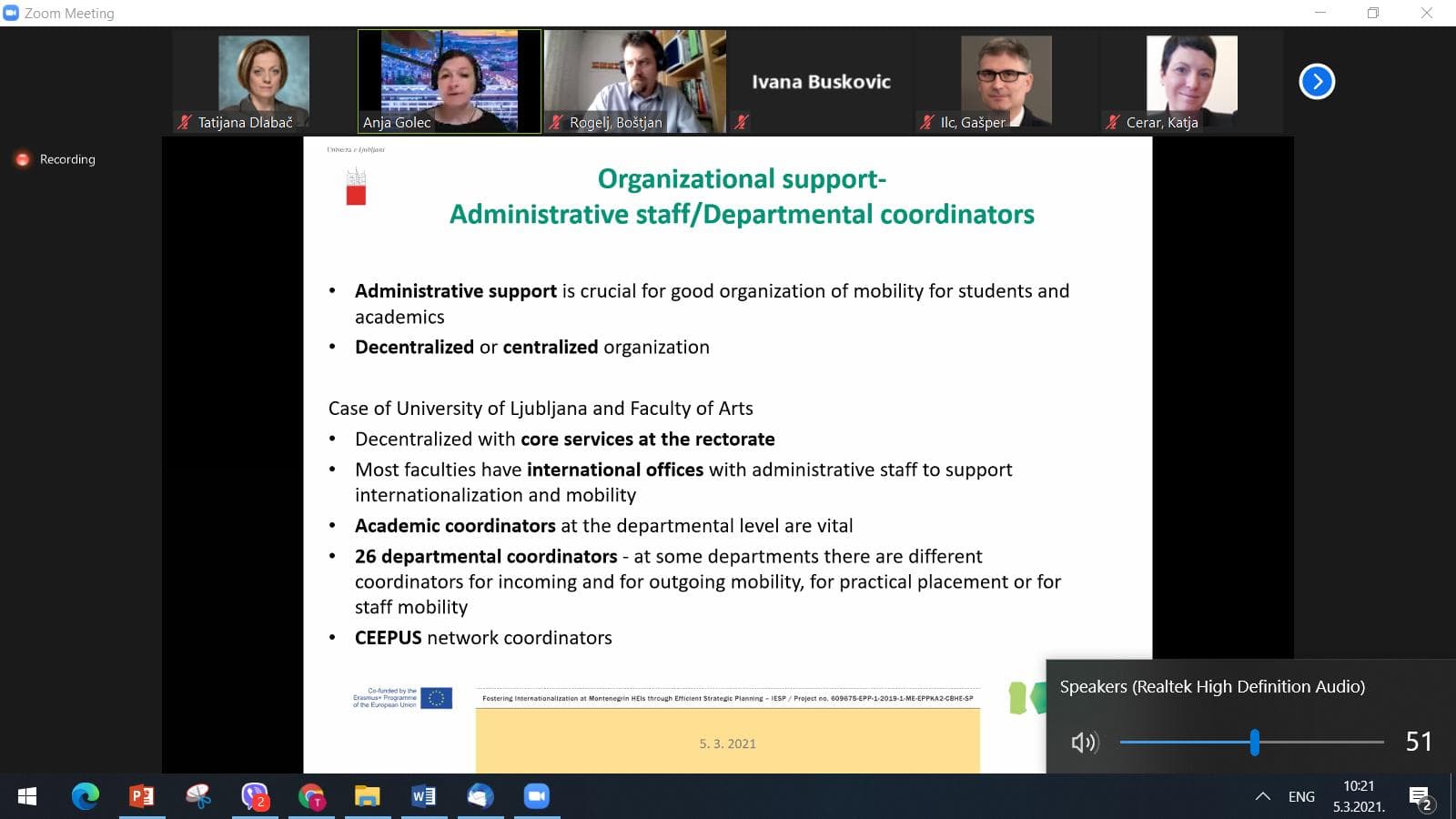Open File Explorer from the taskbar

[368, 797]
